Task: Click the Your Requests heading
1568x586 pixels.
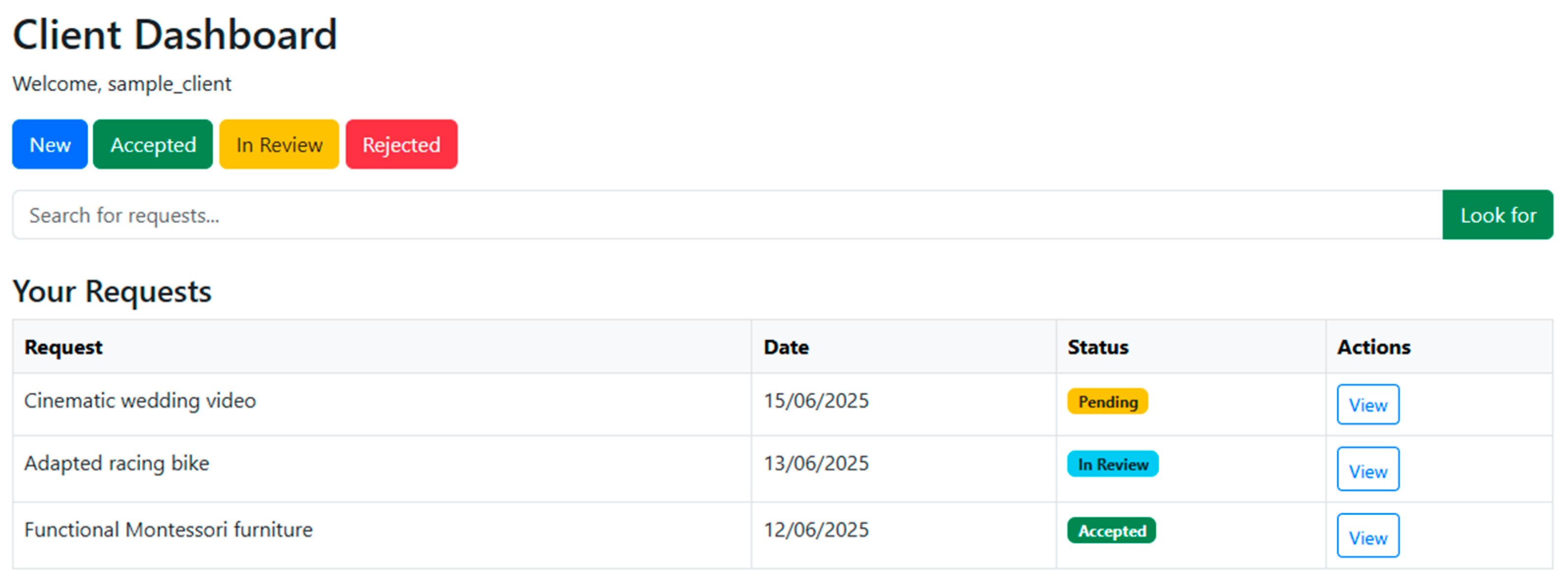Action: tap(112, 291)
